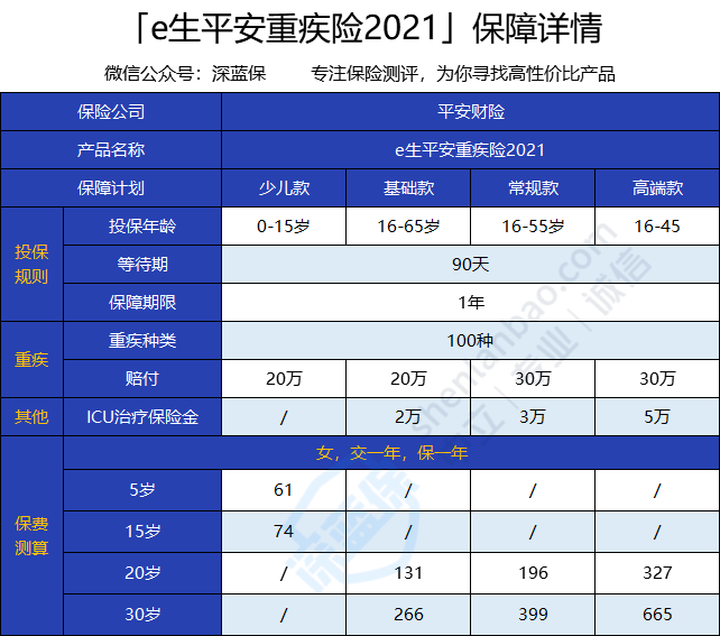Viewport: 720px width, 636px height.
Task: Select the 其他 section label
Action: pos(31,416)
